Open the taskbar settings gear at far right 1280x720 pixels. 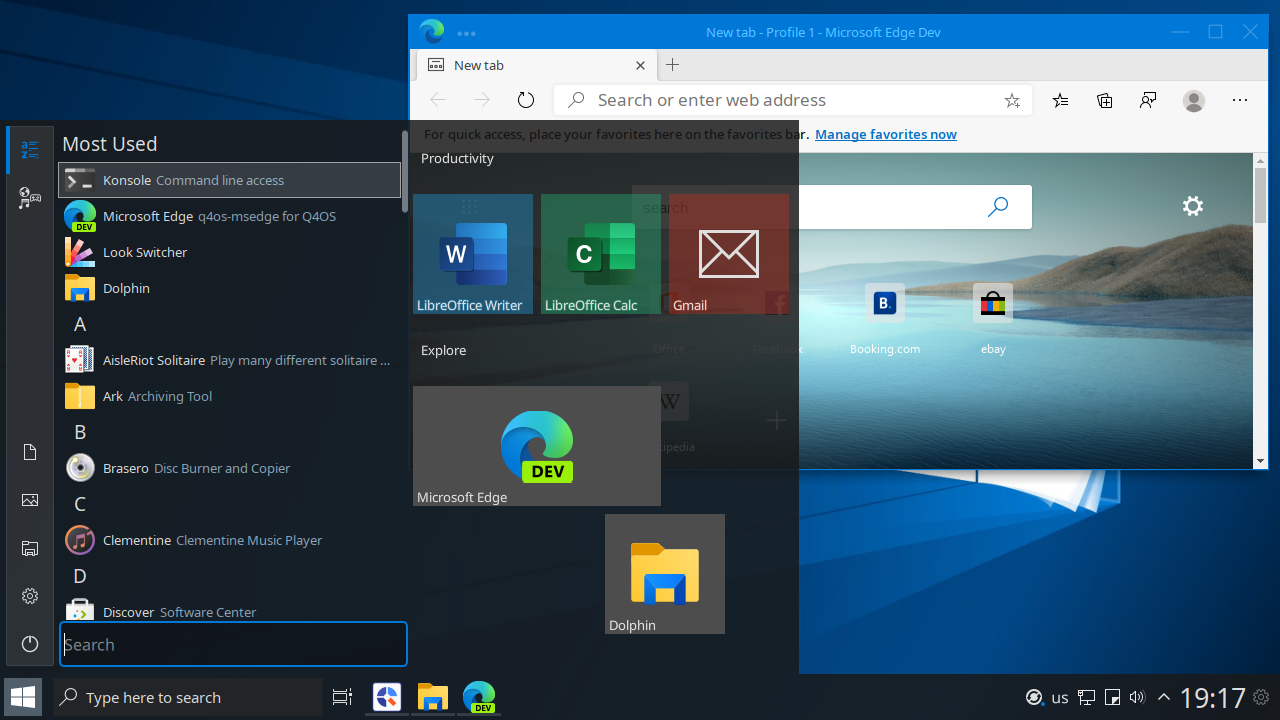click(1262, 697)
